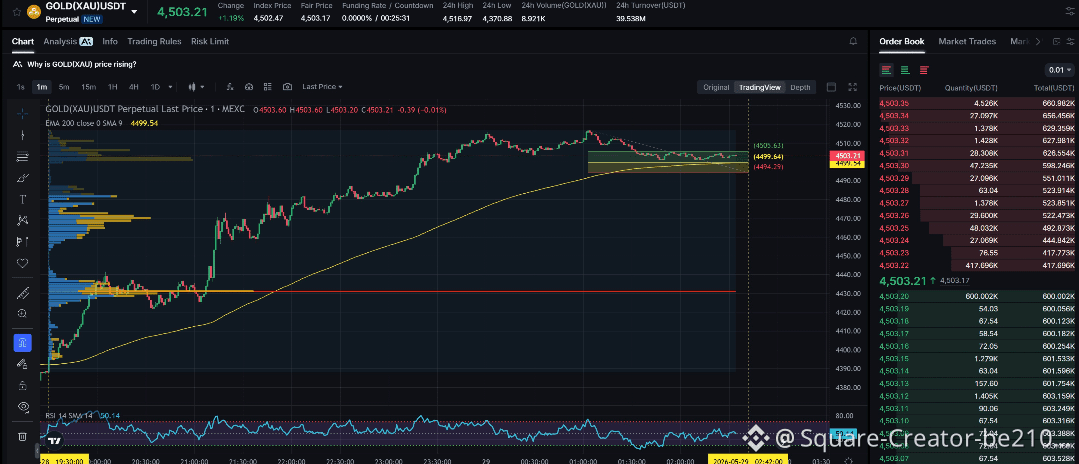Click the 4503.21 current price axis label

[x=845, y=156]
